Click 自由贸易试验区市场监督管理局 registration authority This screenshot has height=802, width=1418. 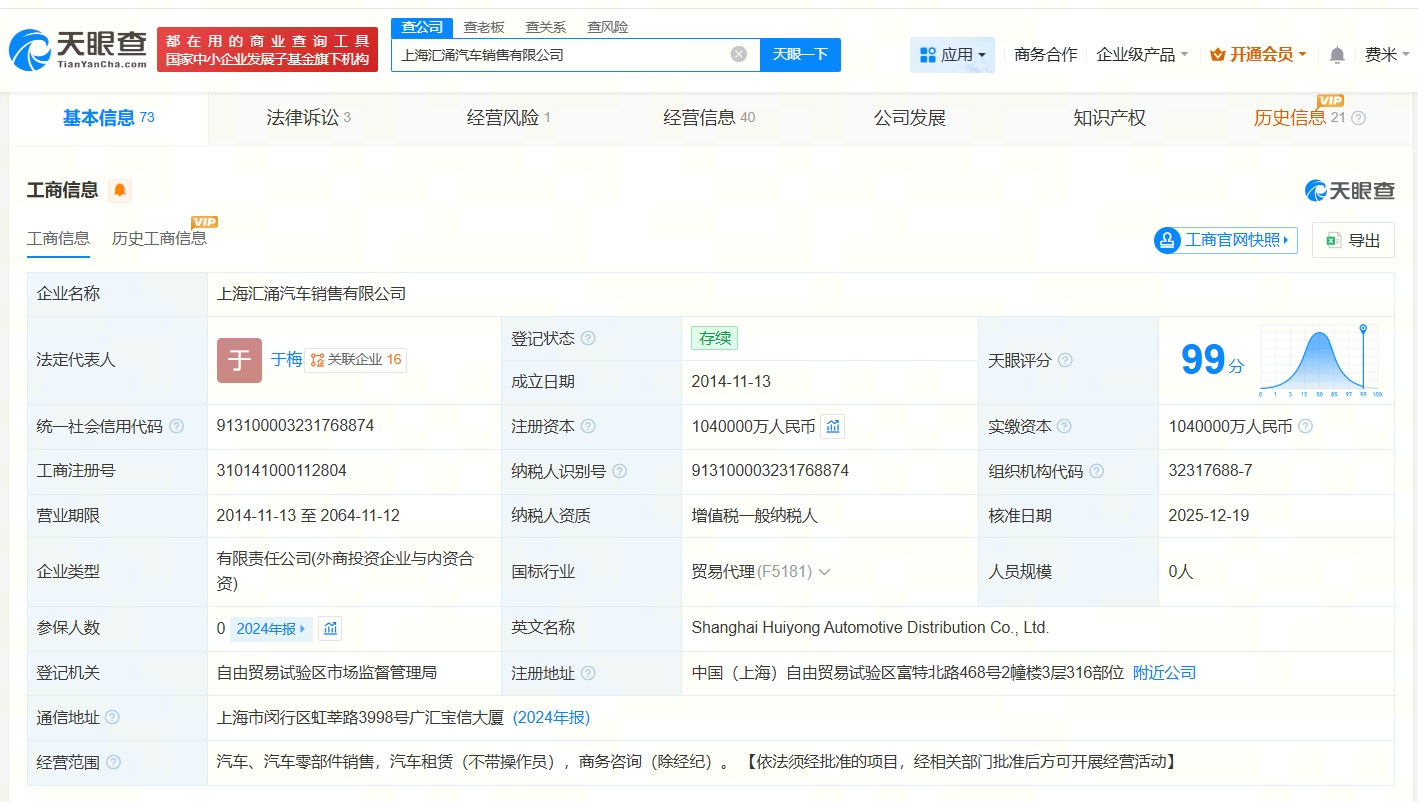pos(327,673)
